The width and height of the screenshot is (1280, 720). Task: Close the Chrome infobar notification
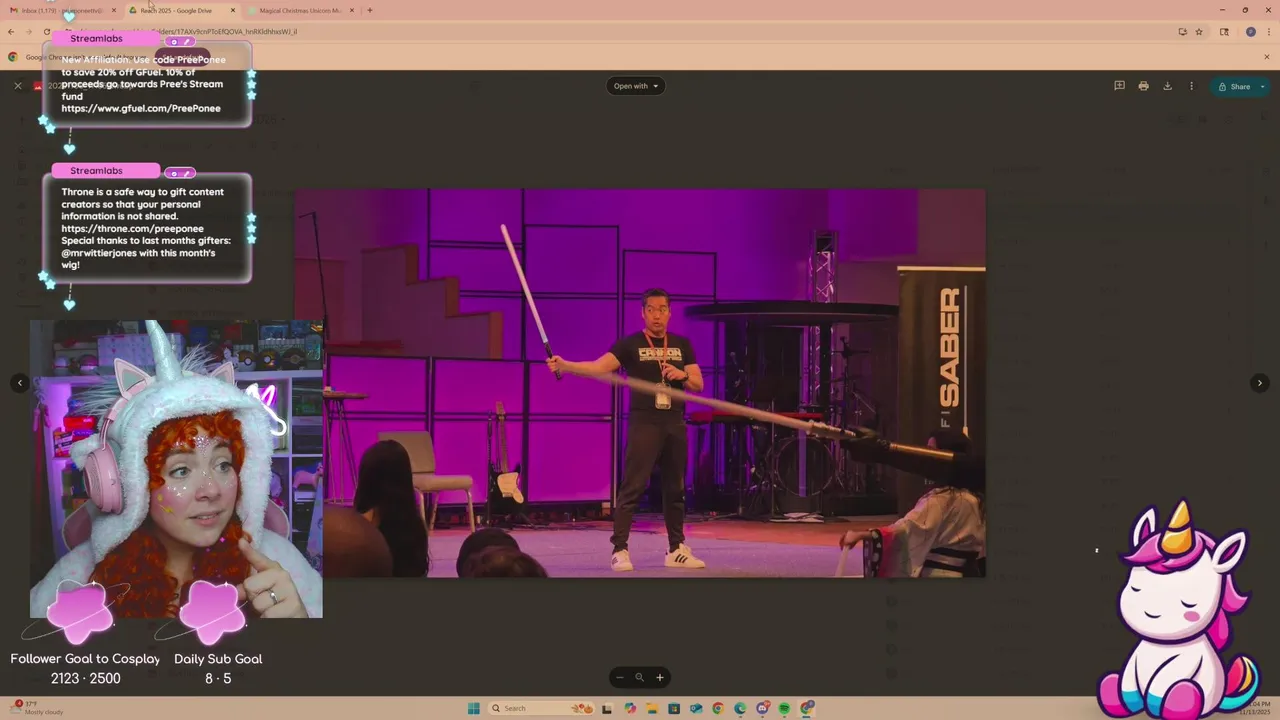pos(1267,57)
